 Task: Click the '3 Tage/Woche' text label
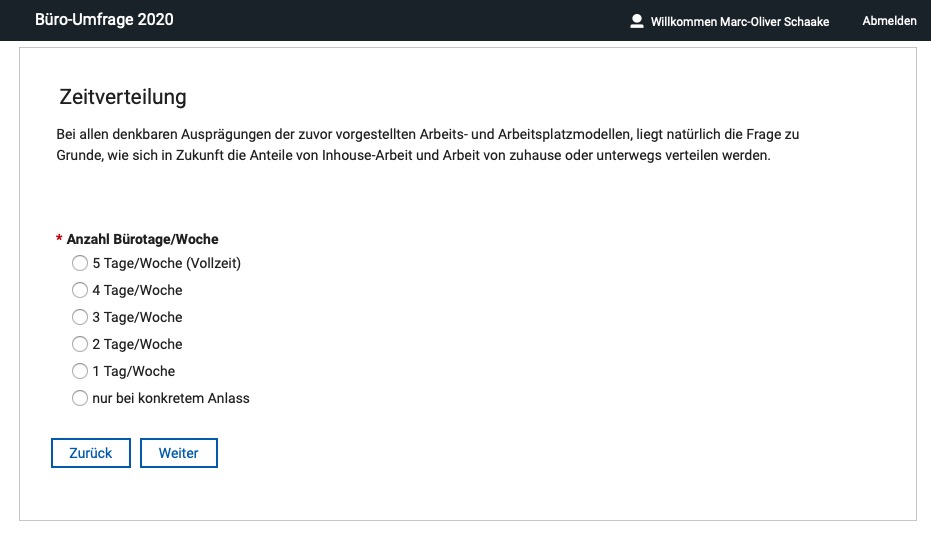point(137,317)
